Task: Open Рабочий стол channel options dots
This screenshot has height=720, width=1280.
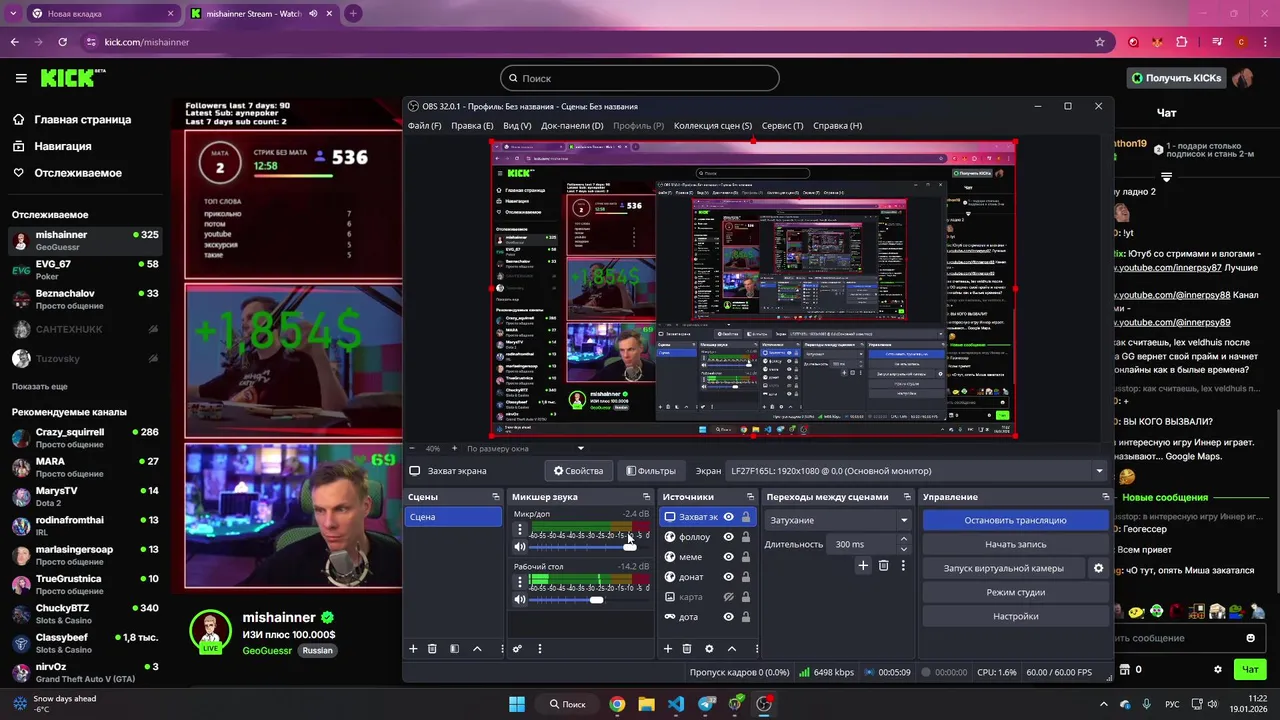Action: tap(519, 582)
